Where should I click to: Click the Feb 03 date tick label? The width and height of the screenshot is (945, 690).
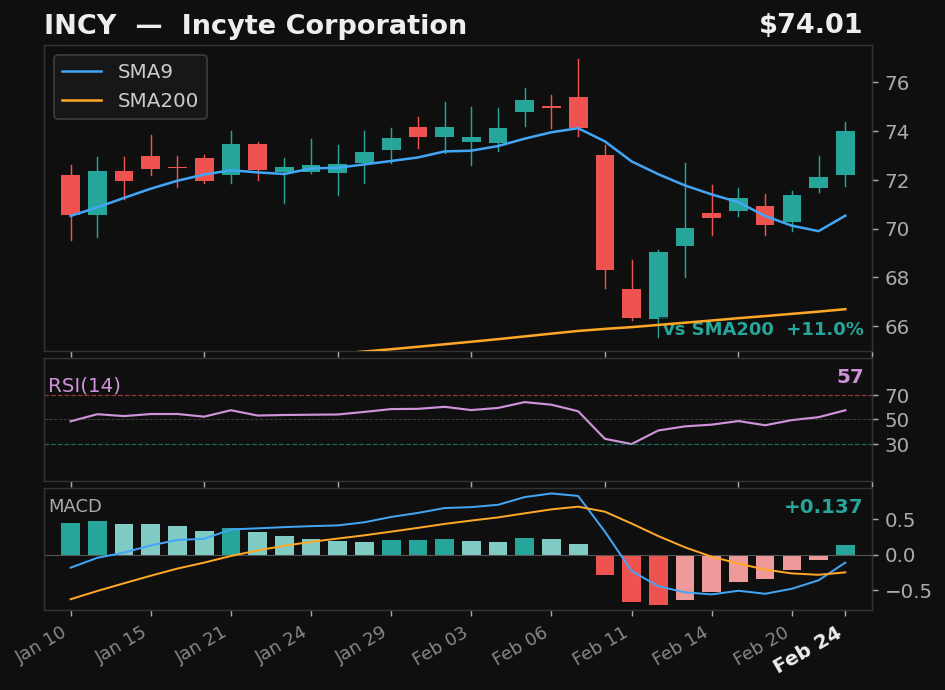pyautogui.click(x=441, y=646)
